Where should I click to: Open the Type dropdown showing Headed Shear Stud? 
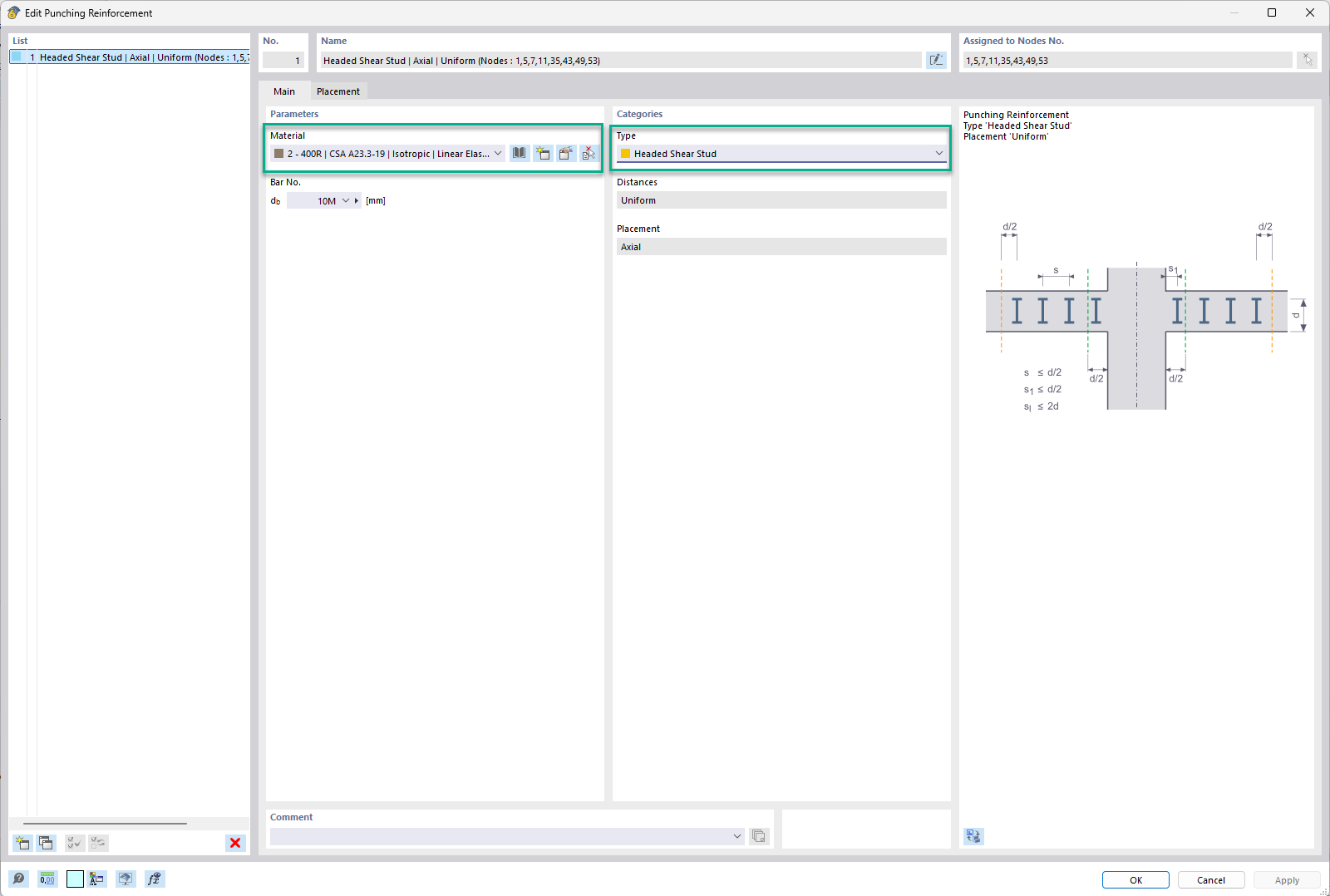point(938,153)
